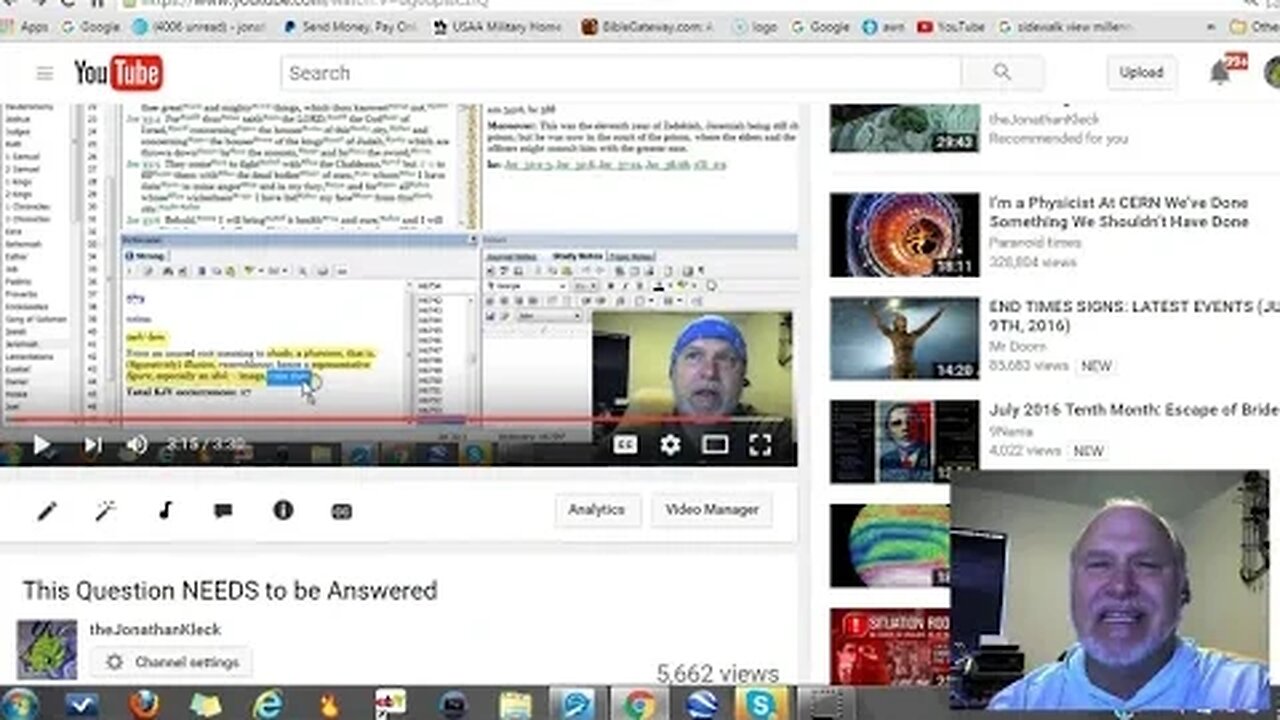Open Internet Explorer from the taskbar
1280x720 pixels.
(x=268, y=705)
